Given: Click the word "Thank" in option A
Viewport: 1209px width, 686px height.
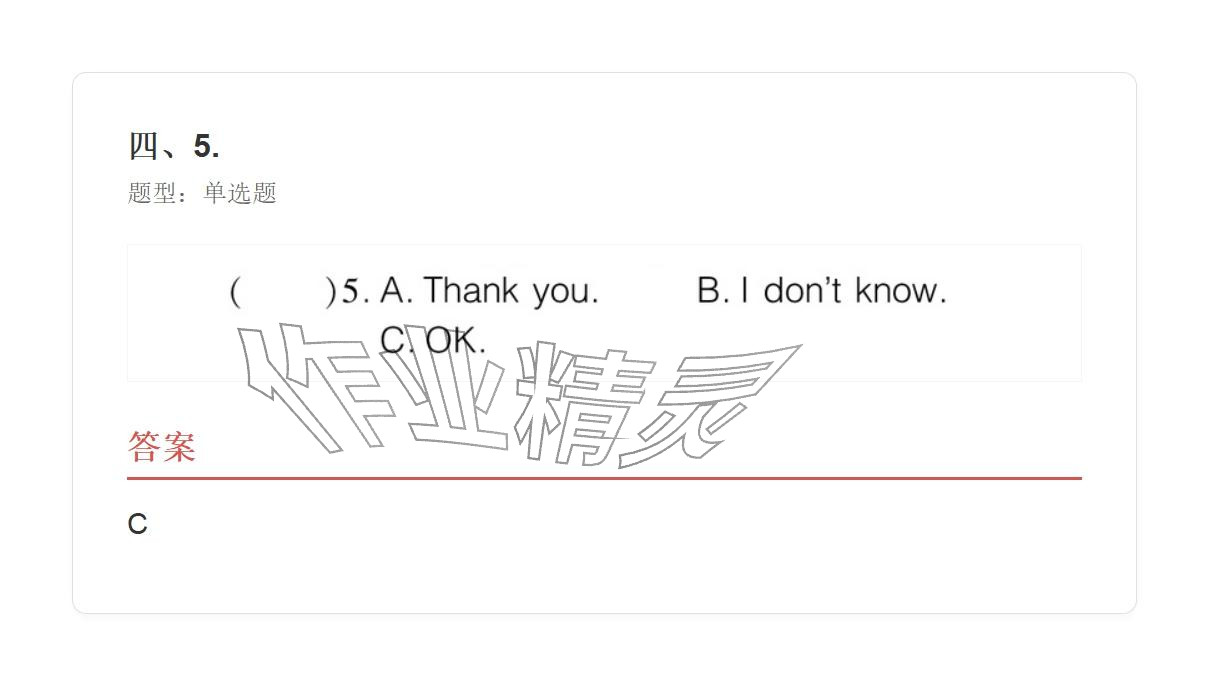Looking at the screenshot, I should (x=470, y=291).
